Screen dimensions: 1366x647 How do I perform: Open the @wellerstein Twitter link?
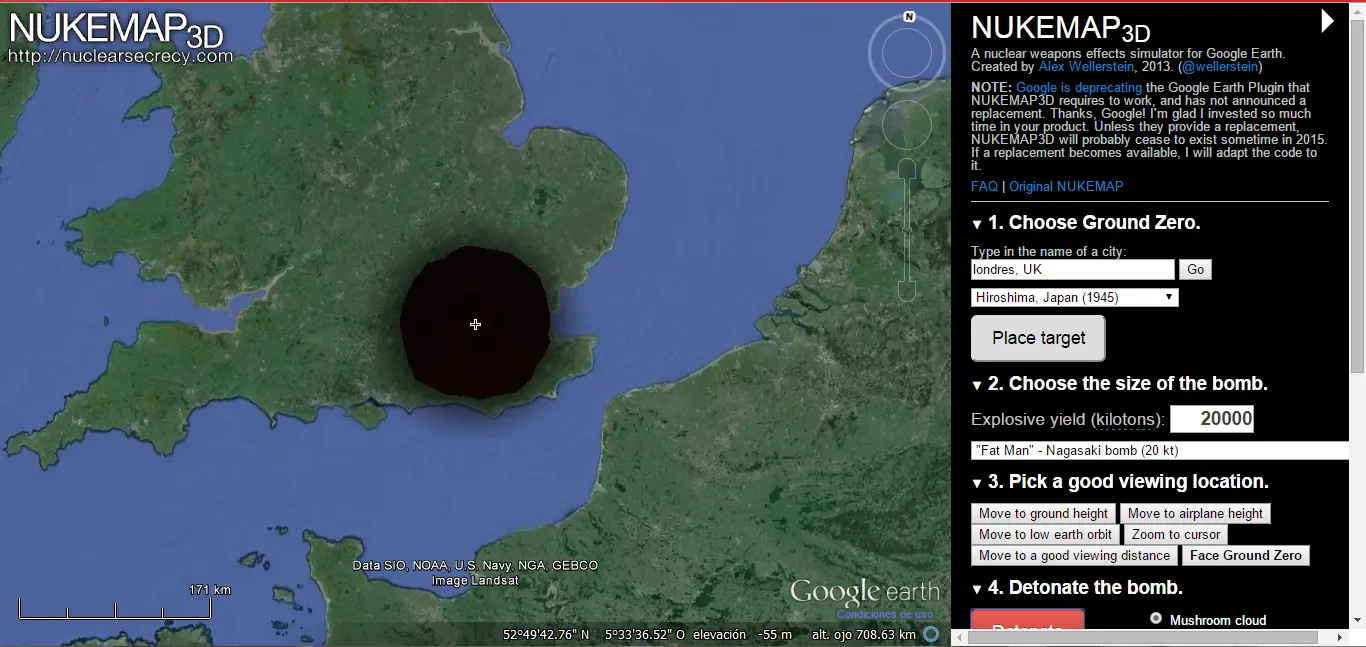pyautogui.click(x=1219, y=67)
